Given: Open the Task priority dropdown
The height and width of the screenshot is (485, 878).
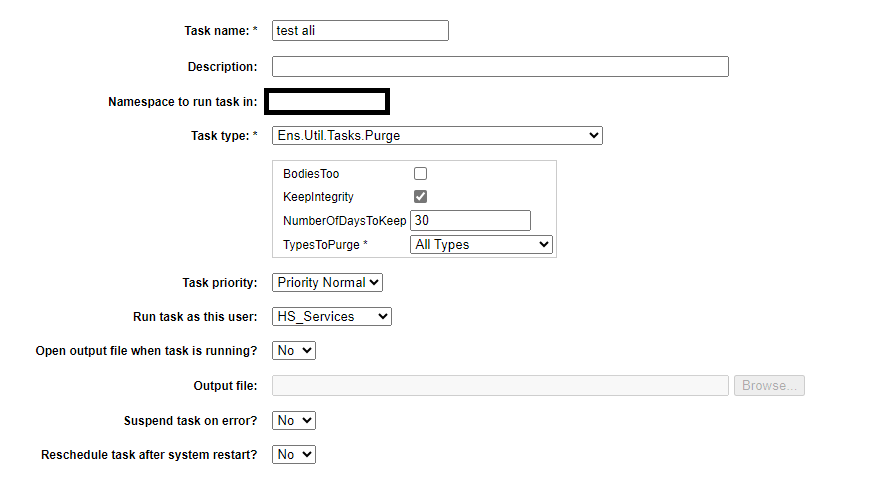Looking at the screenshot, I should tap(327, 283).
